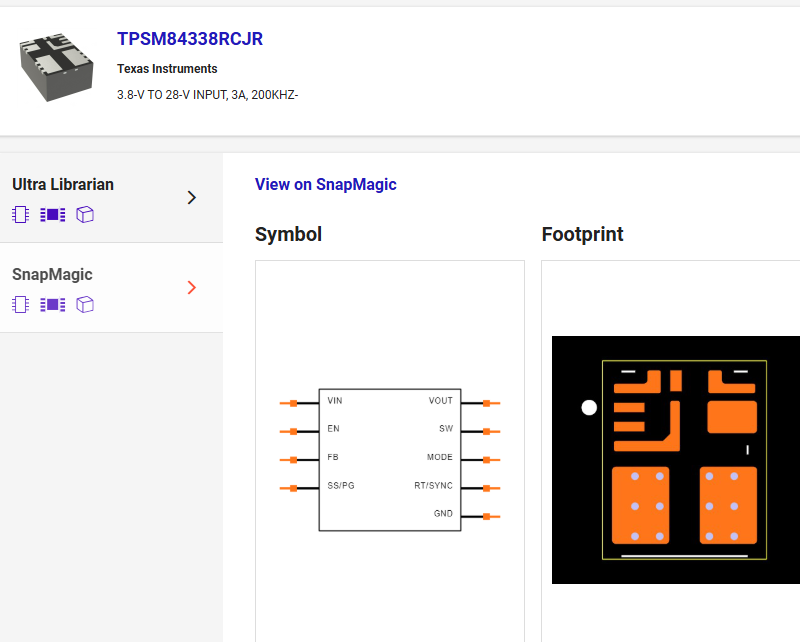Click the Symbol heading
Image resolution: width=800 pixels, height=642 pixels.
coord(288,234)
